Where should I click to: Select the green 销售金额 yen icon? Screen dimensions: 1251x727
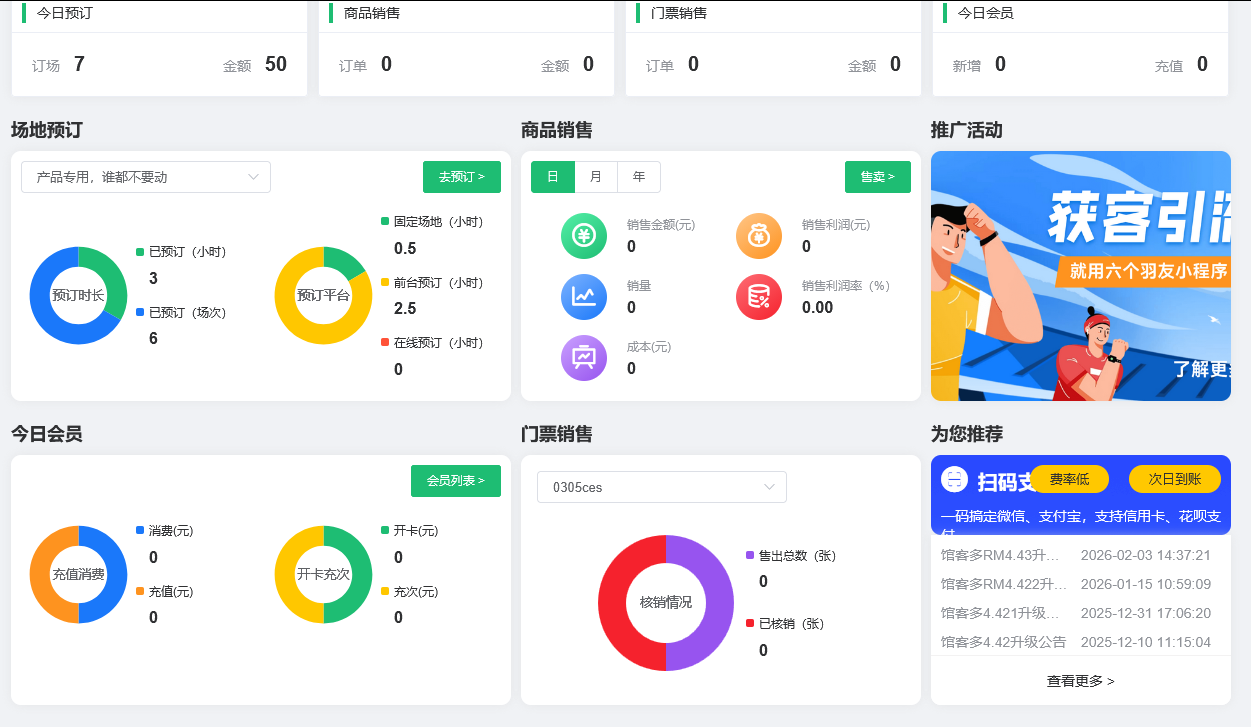[584, 236]
